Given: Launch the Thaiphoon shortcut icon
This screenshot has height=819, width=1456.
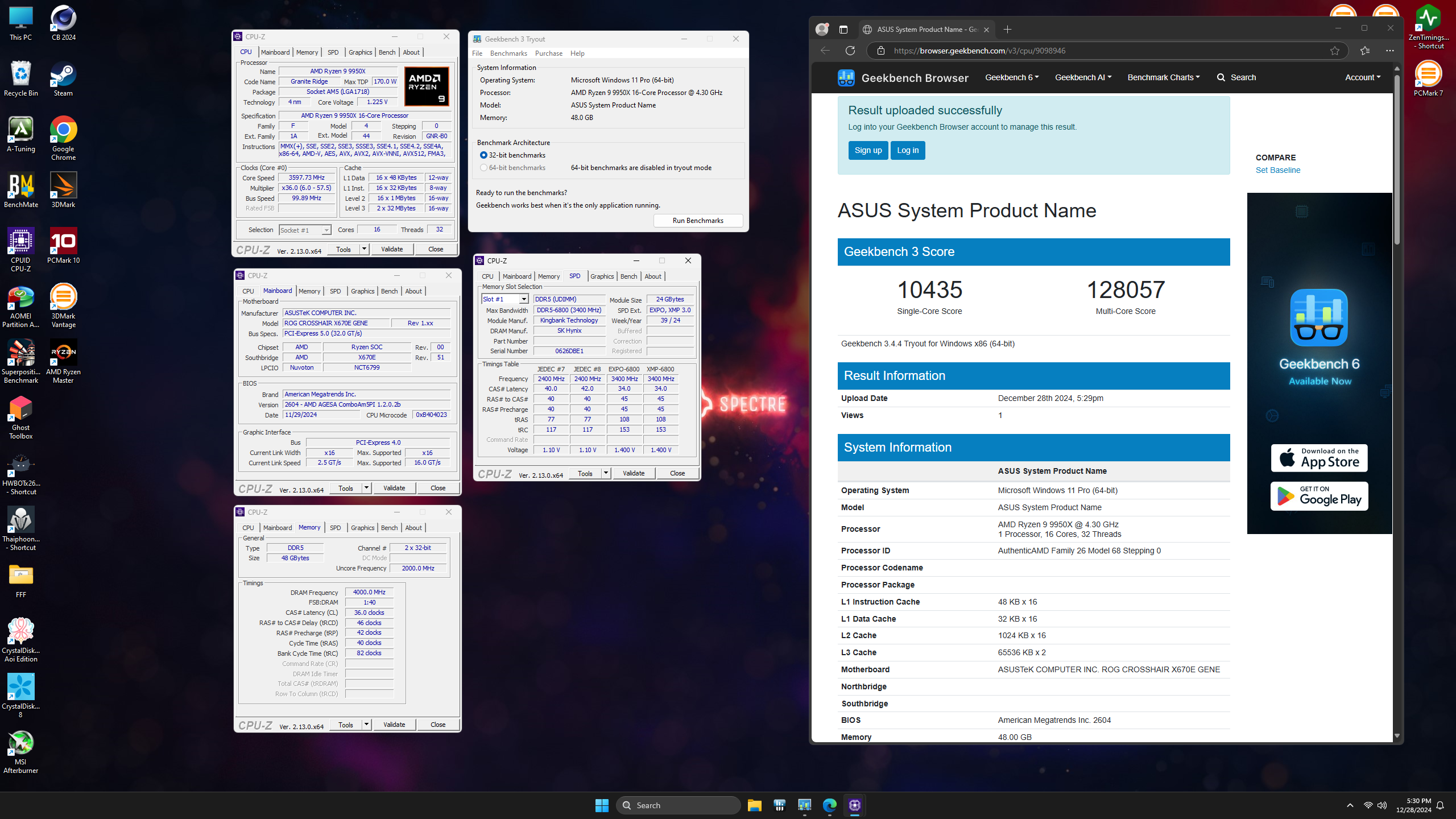Looking at the screenshot, I should click(x=21, y=528).
